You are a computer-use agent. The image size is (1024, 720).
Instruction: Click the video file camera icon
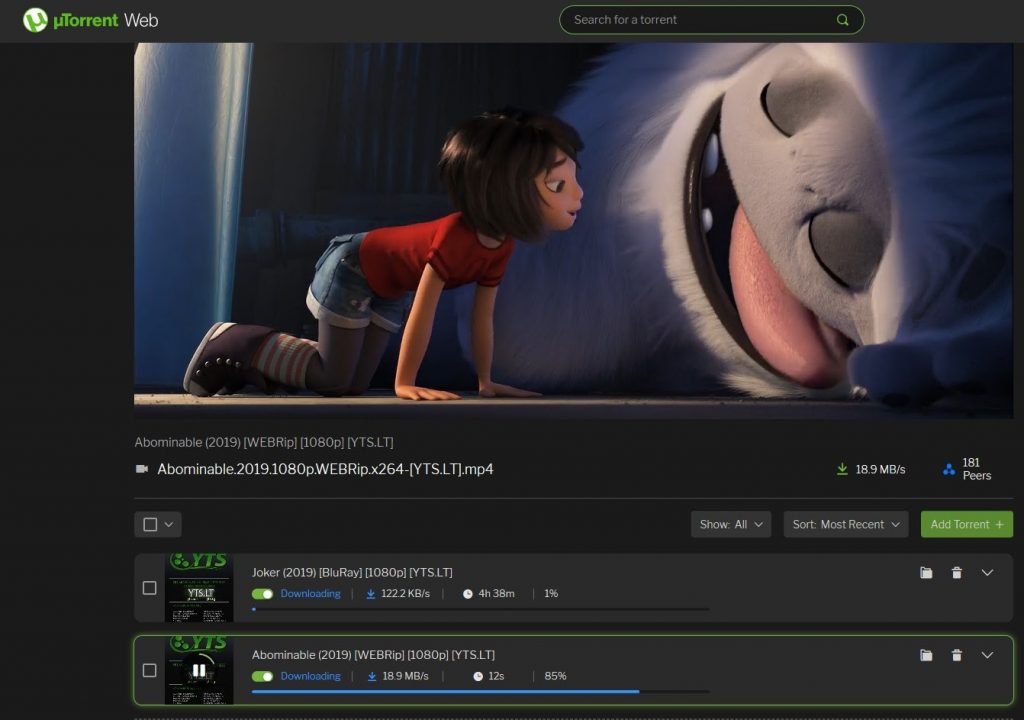tap(142, 469)
